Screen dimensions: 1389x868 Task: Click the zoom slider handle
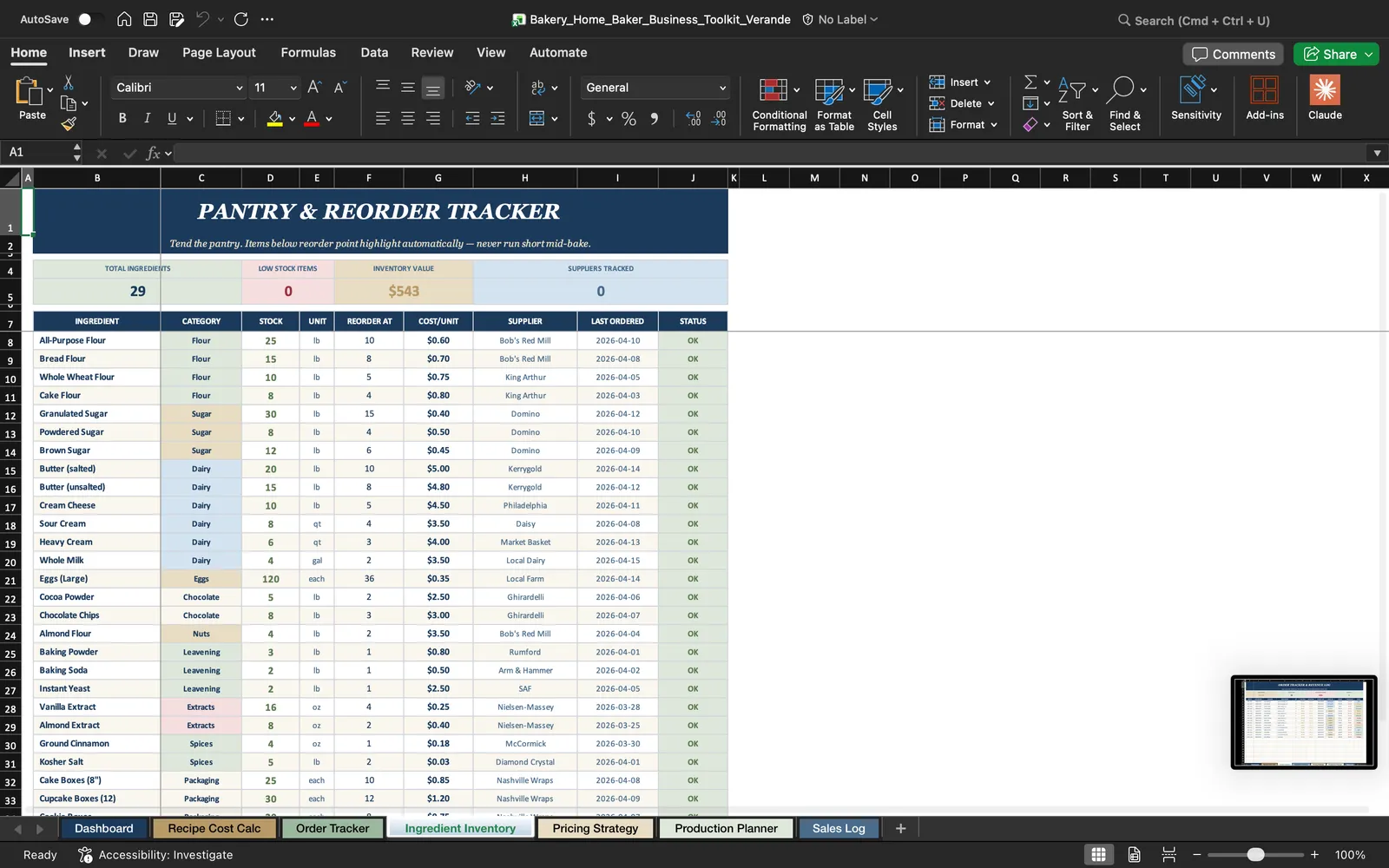pos(1255,855)
